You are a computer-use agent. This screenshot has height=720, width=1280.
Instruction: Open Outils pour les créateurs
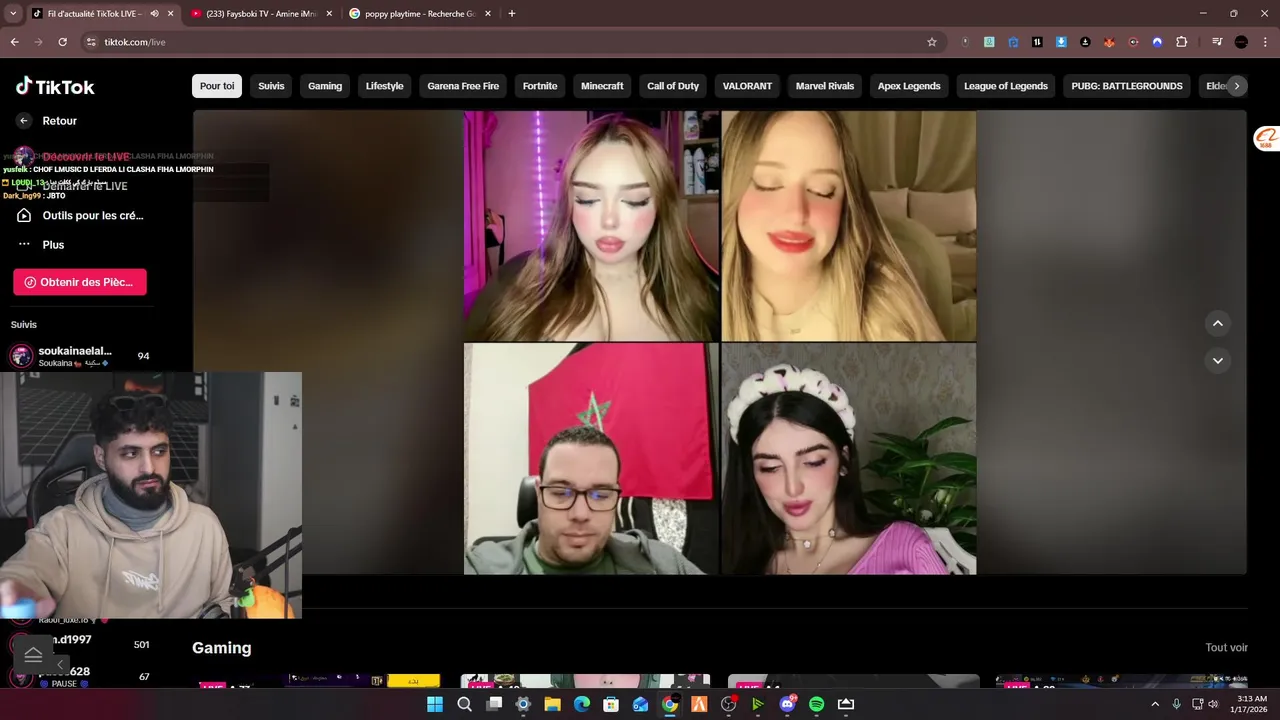tap(80, 215)
